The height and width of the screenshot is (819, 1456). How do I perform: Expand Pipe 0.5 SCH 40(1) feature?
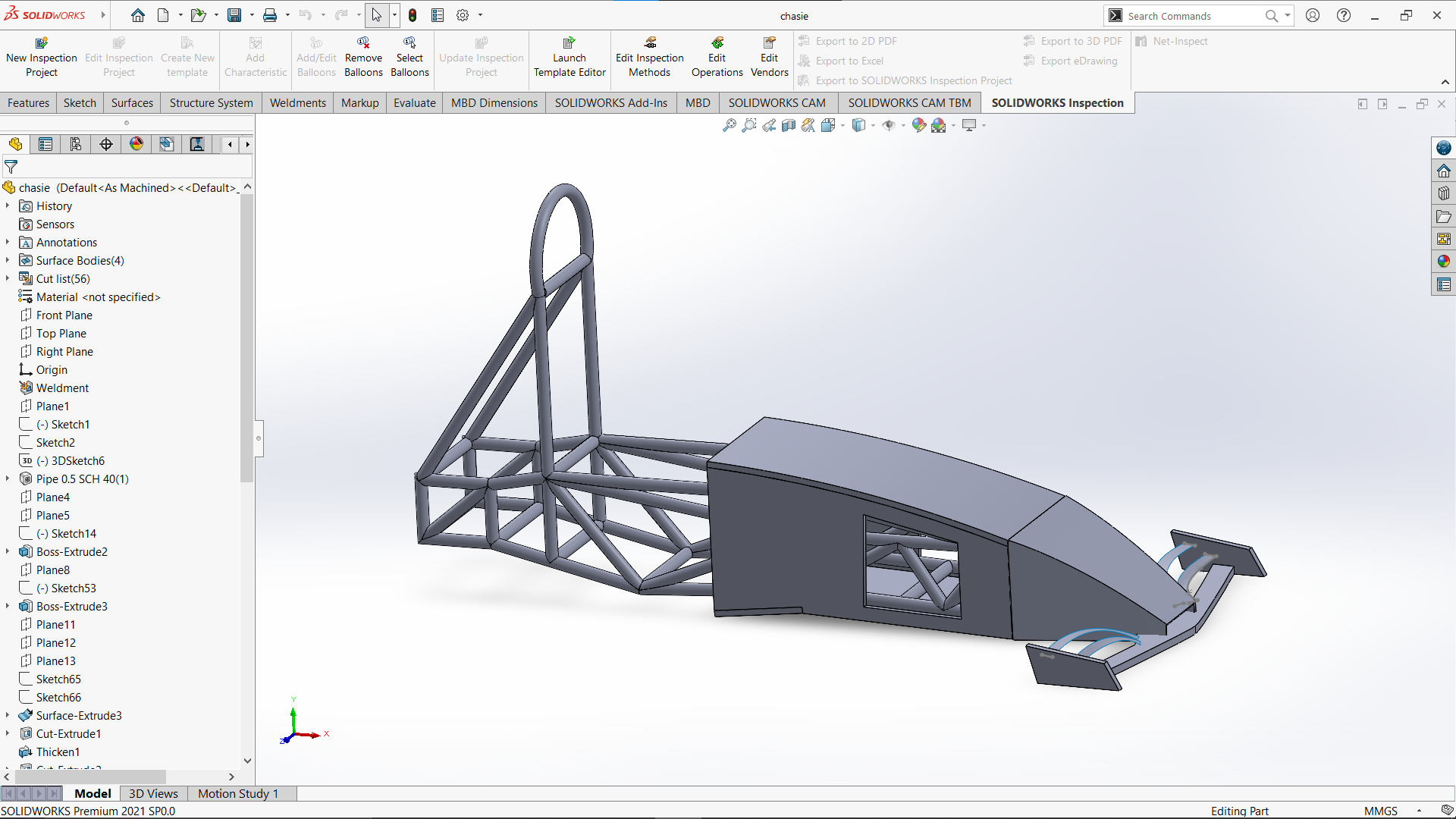8,479
